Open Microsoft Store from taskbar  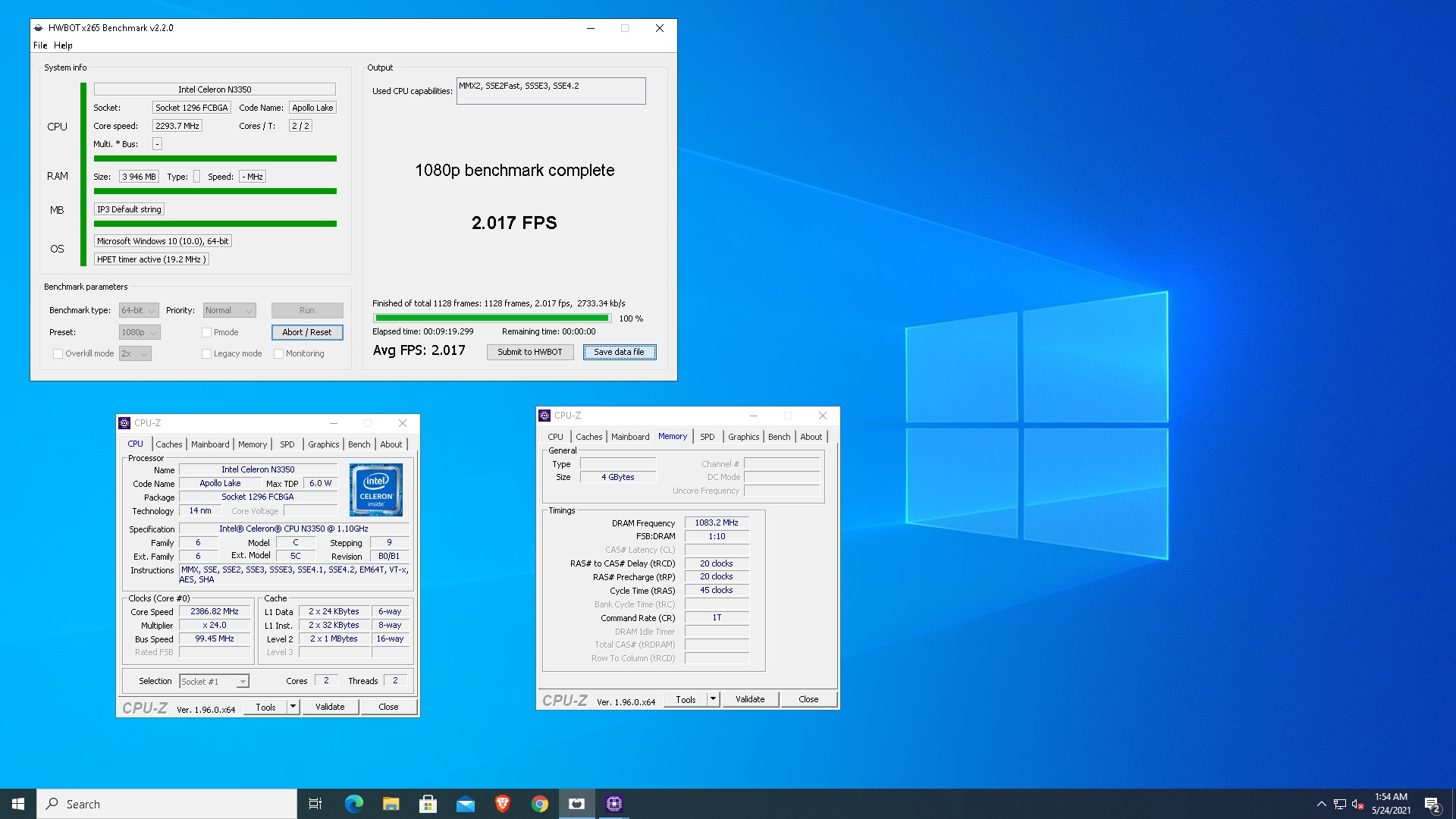428,804
